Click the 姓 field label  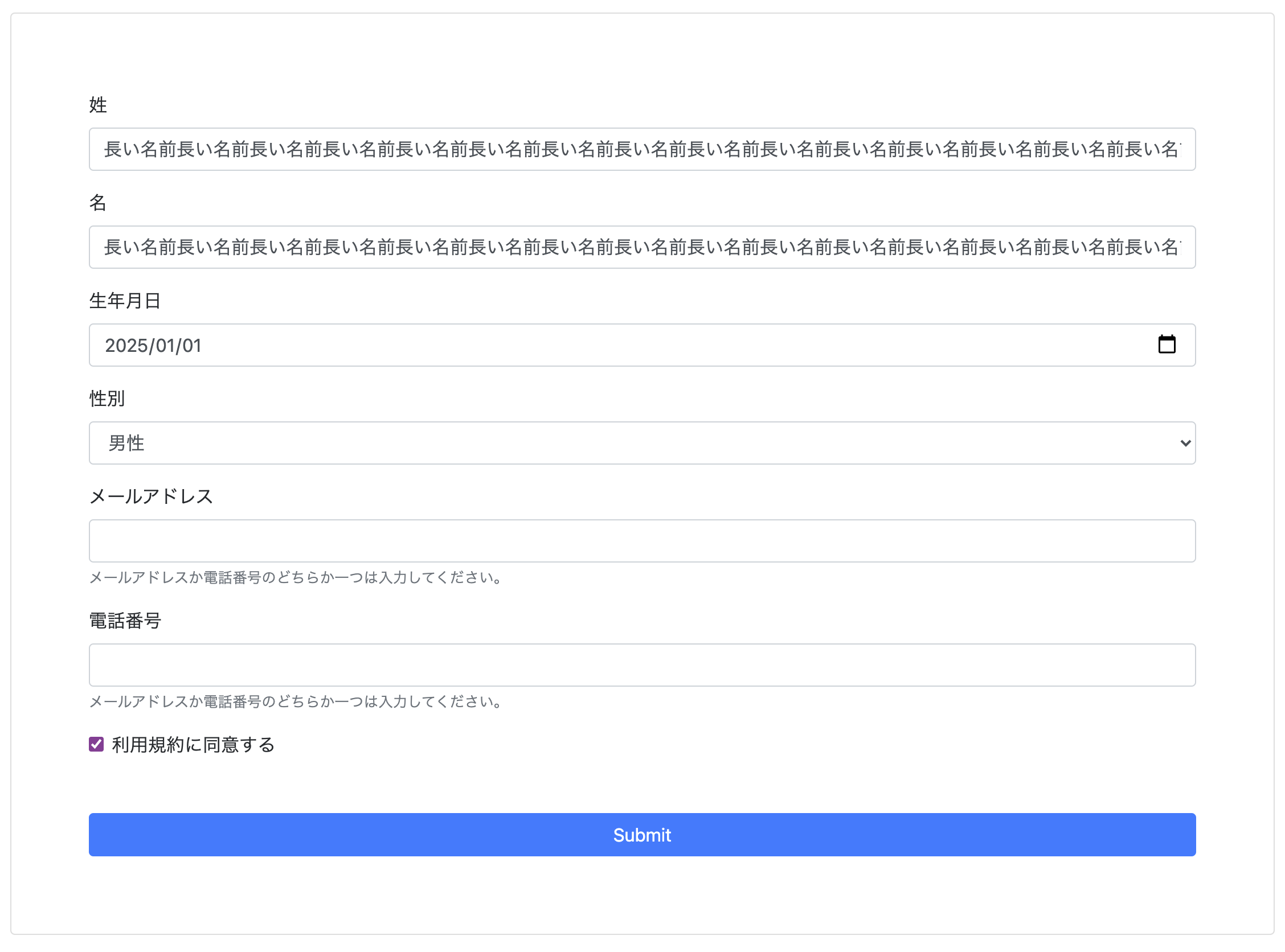[x=97, y=105]
